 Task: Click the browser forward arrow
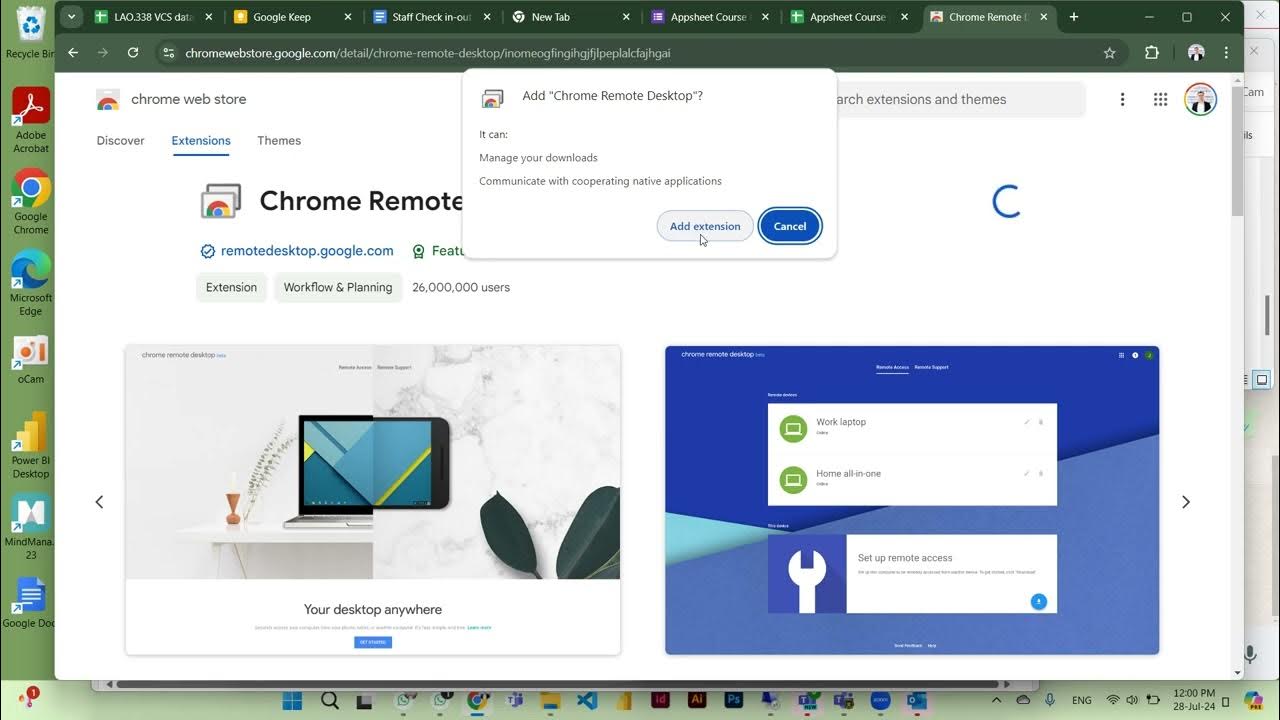pyautogui.click(x=103, y=53)
